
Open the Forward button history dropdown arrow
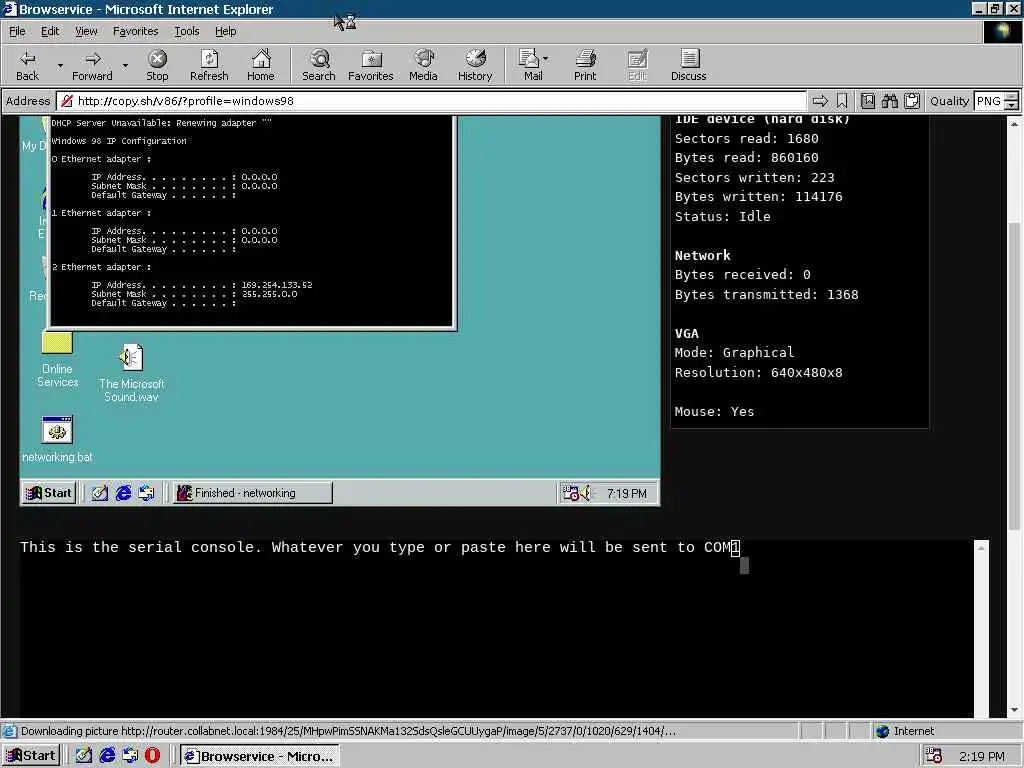tap(125, 65)
